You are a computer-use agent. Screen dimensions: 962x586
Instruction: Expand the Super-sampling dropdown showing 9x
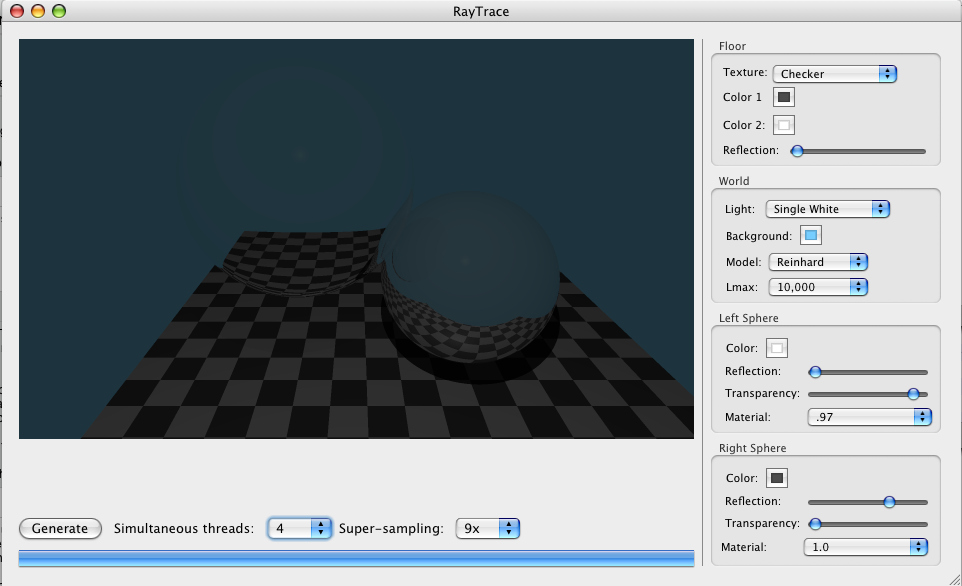coord(487,528)
